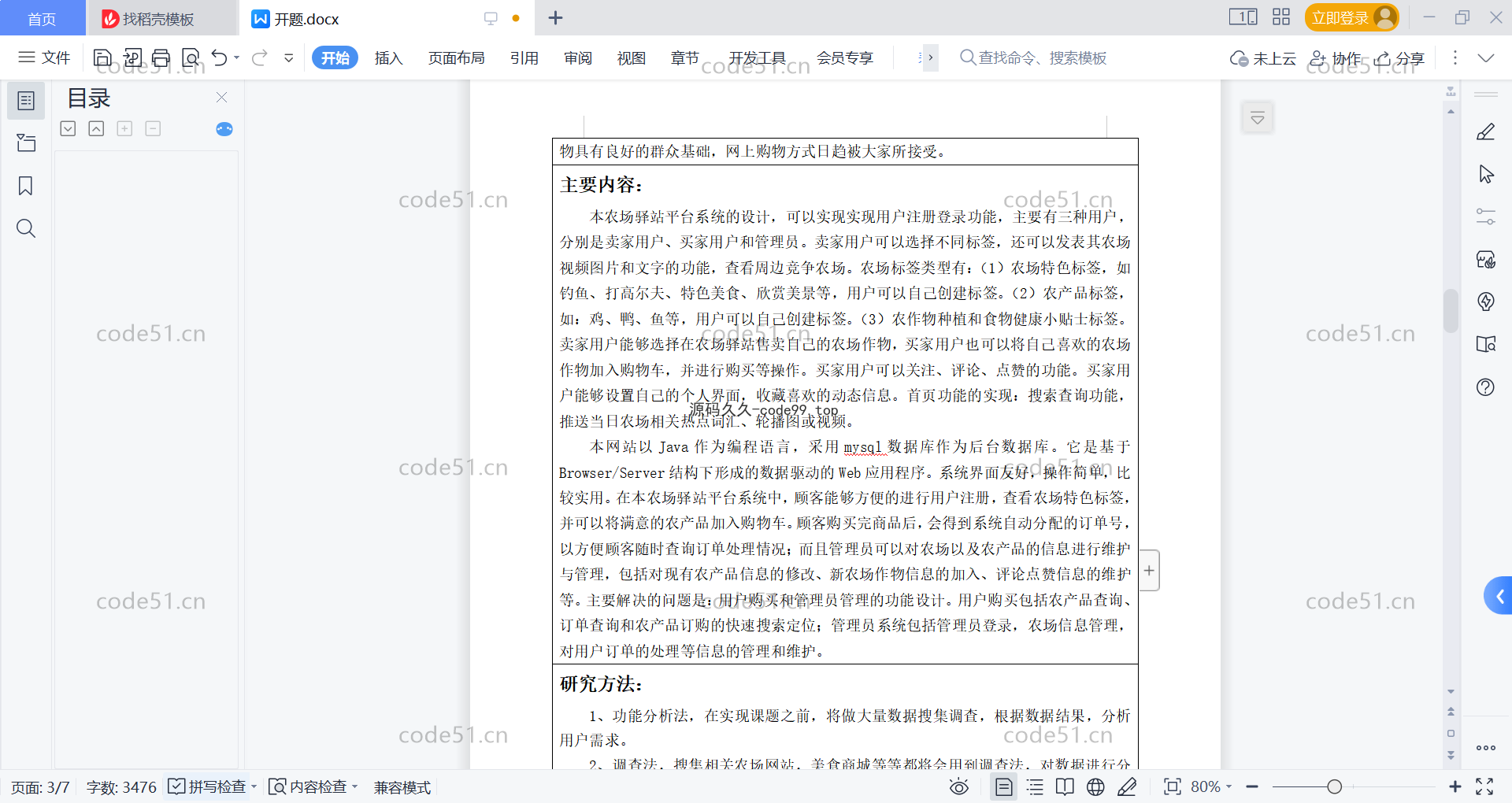Open the reading book icon on right sidebar

pos(1486,344)
